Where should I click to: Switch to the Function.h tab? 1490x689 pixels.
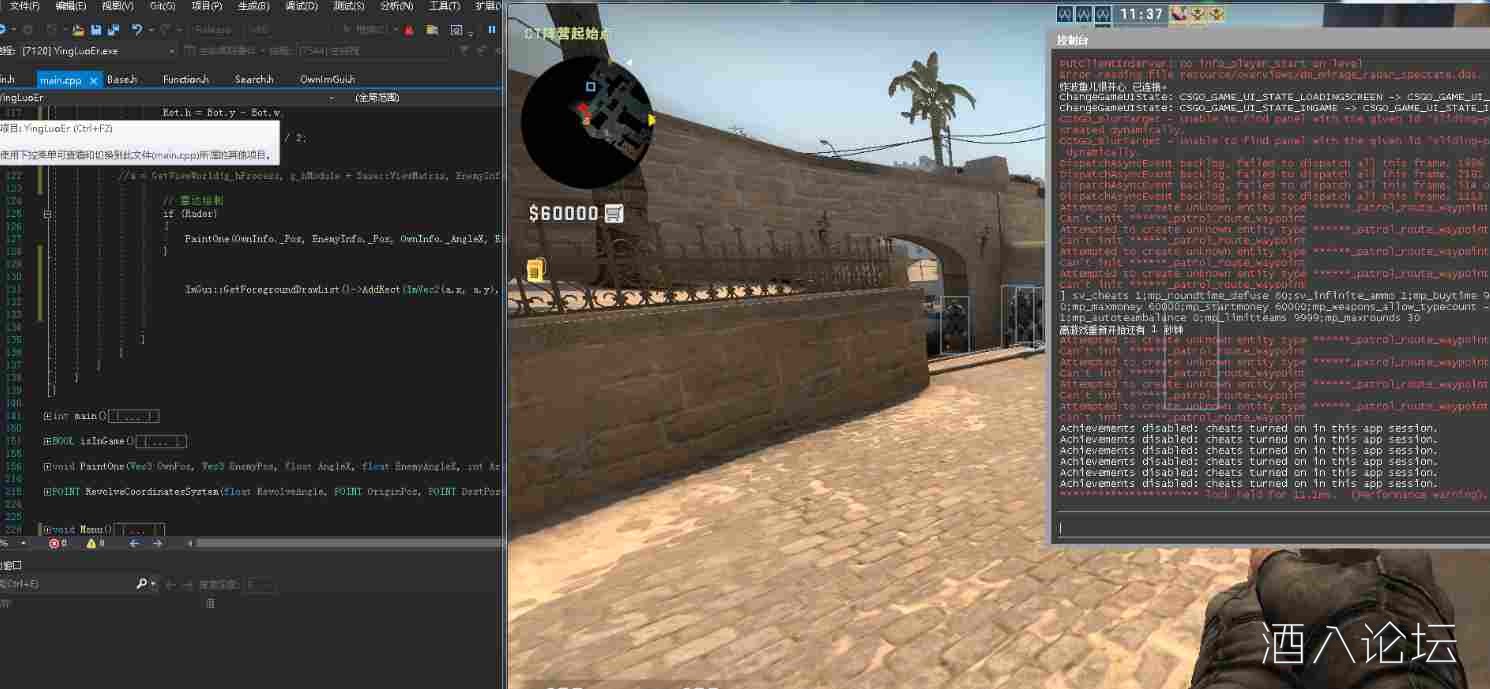click(185, 79)
